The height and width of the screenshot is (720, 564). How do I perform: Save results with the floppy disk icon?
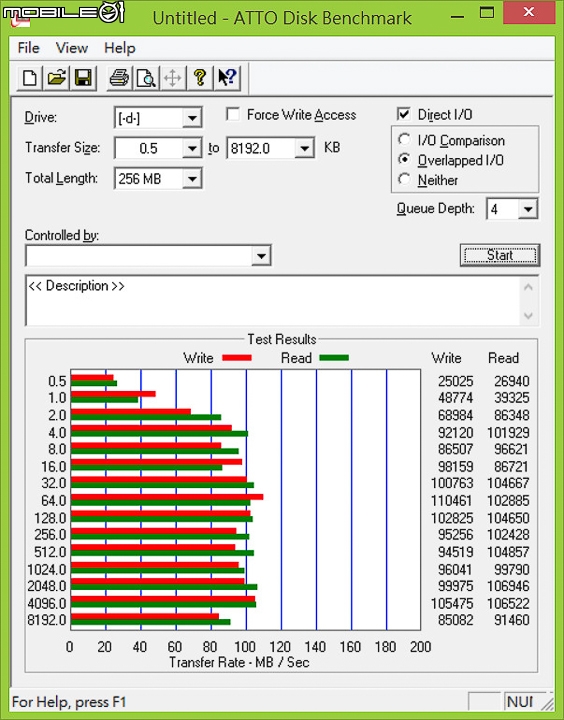pos(83,78)
